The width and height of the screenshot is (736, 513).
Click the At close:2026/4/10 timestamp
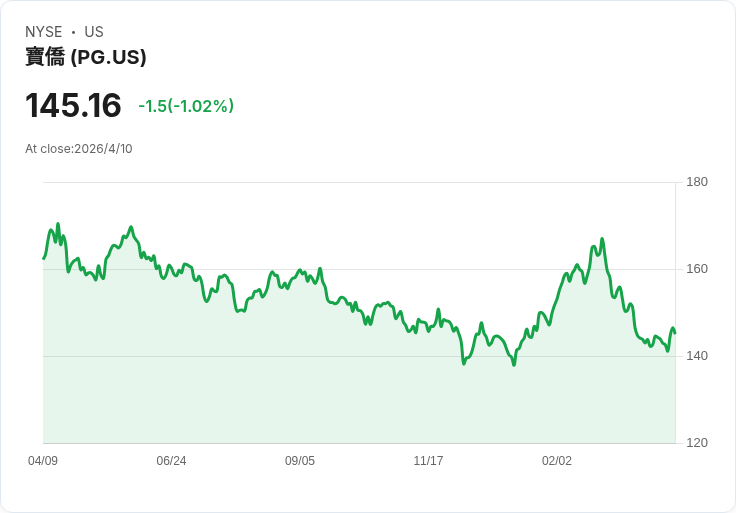(x=79, y=149)
